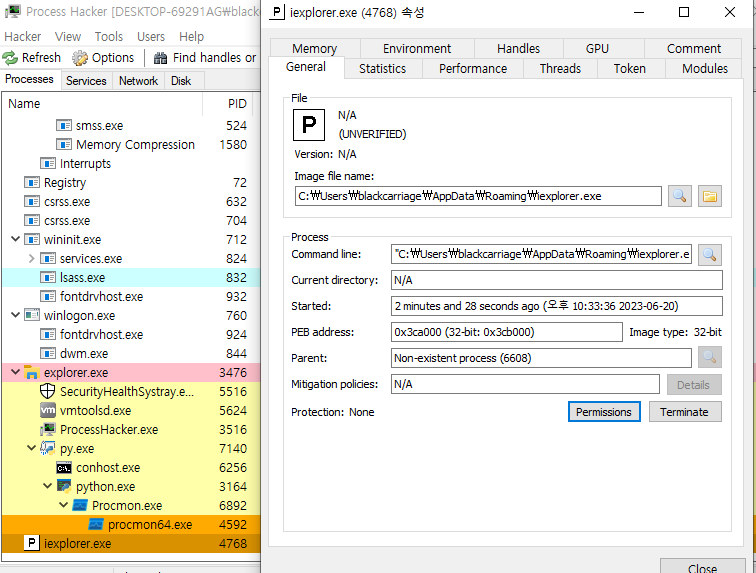Open the View menu
This screenshot has width=756, height=573.
[x=68, y=37]
